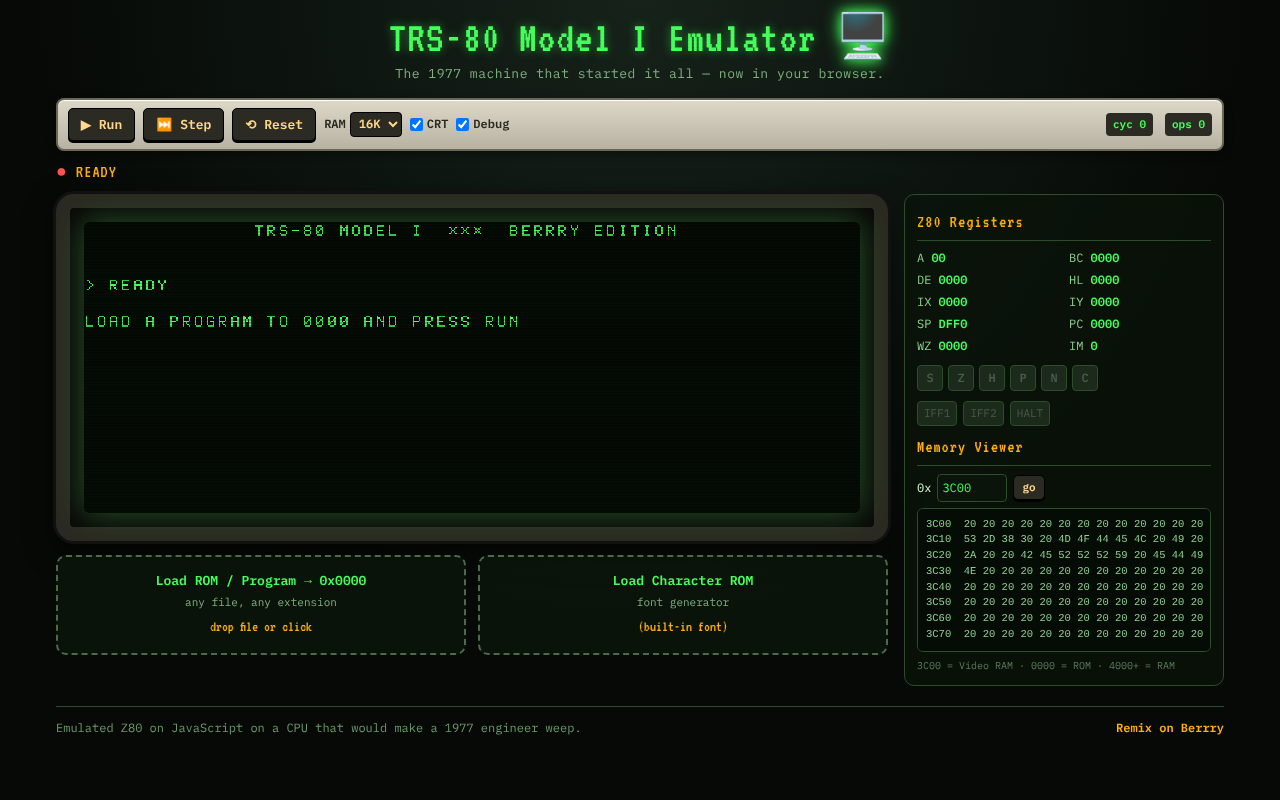Screen dimensions: 1280x800
Task: Toggle the CRT effect checkbox
Action: click(416, 125)
